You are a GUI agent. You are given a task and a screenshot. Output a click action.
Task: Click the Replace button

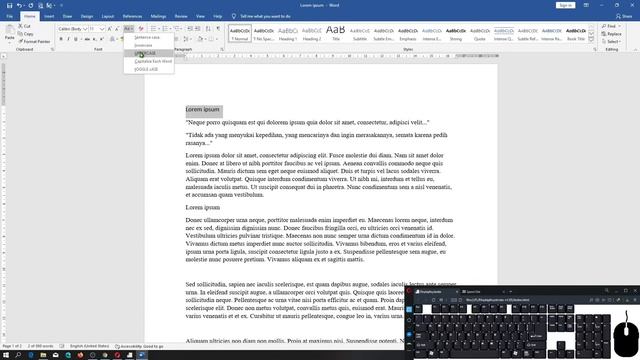[x=611, y=34]
